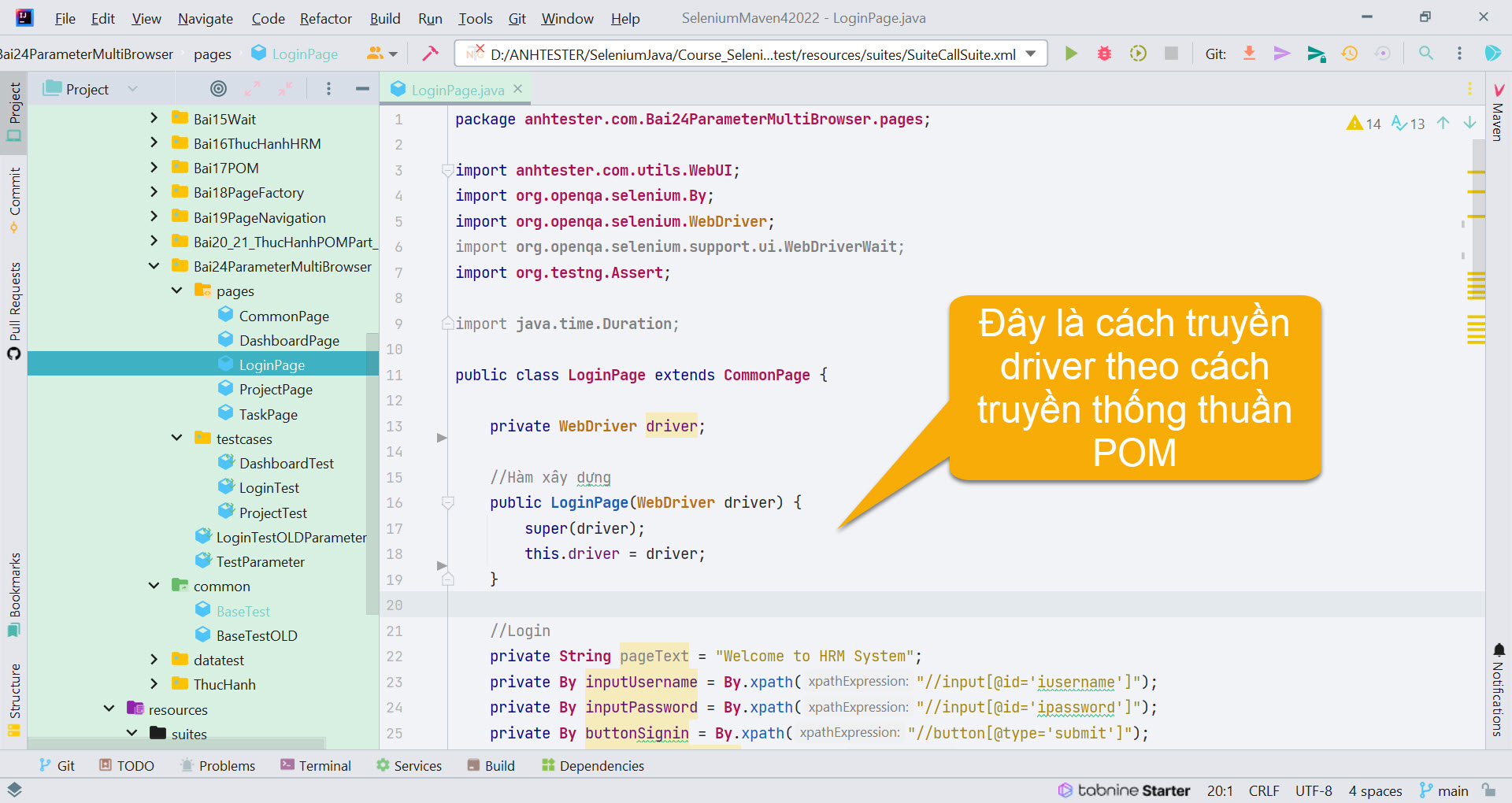Expand the Bai18PageFactory folder
The image size is (1512, 803).
tap(154, 192)
